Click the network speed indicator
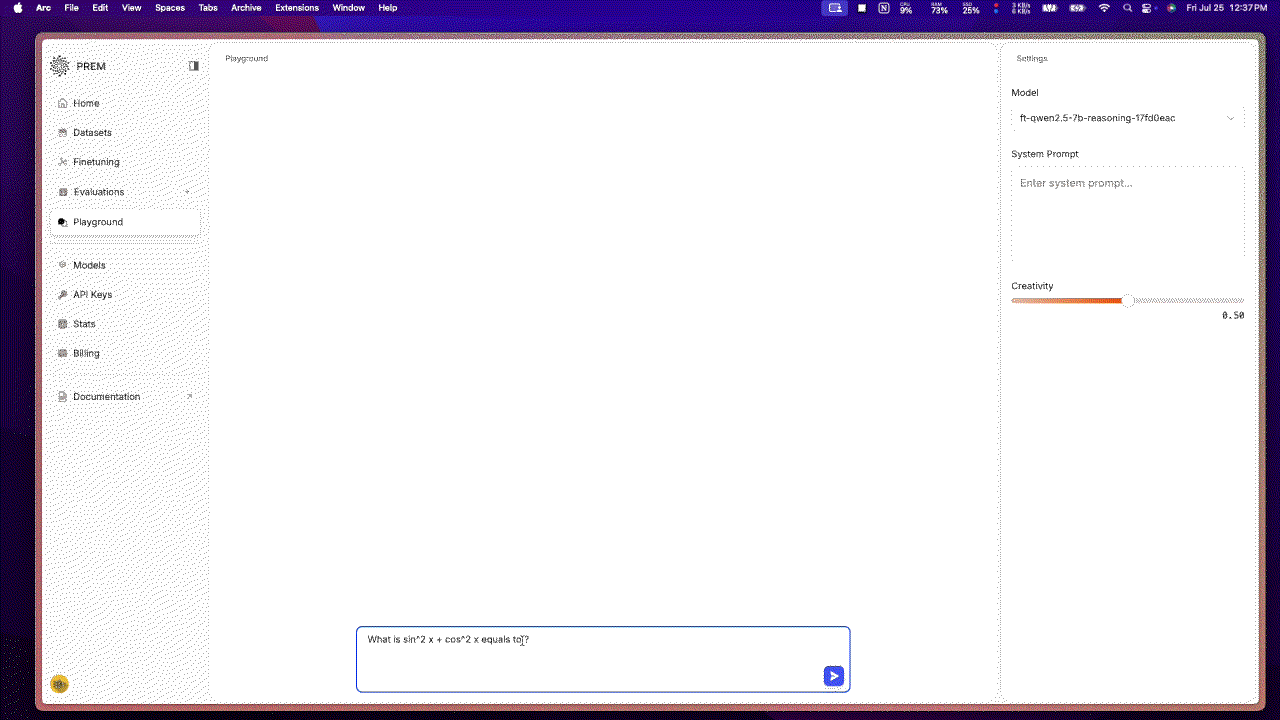Image resolution: width=1280 pixels, height=720 pixels. click(1021, 8)
